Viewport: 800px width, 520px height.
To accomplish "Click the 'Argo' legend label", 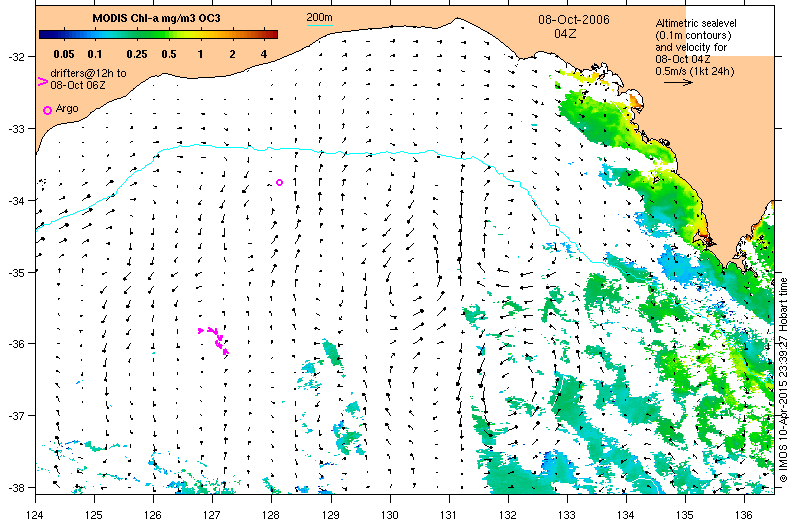I will pyautogui.click(x=67, y=108).
